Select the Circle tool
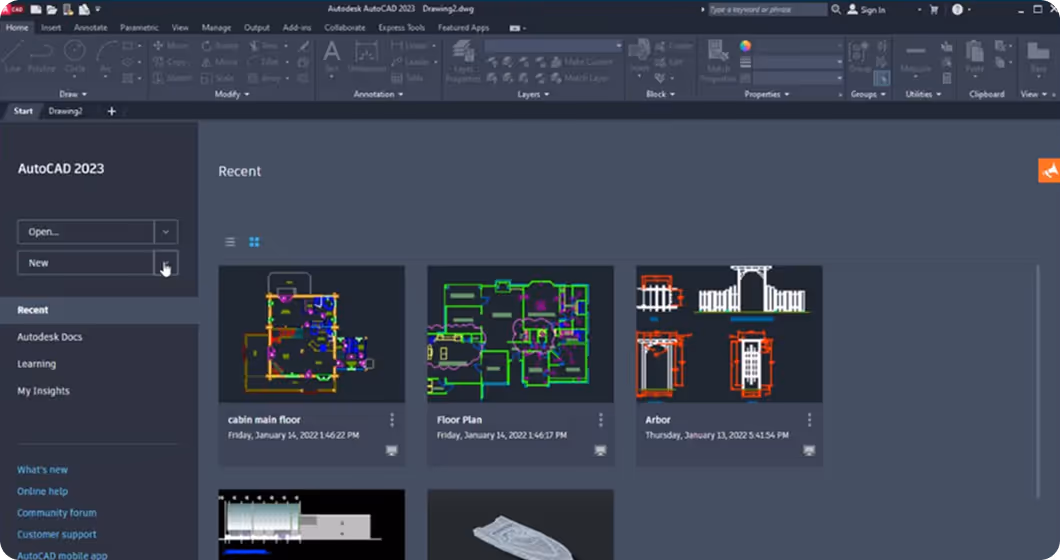Screen dimensions: 1060x560 [74, 55]
